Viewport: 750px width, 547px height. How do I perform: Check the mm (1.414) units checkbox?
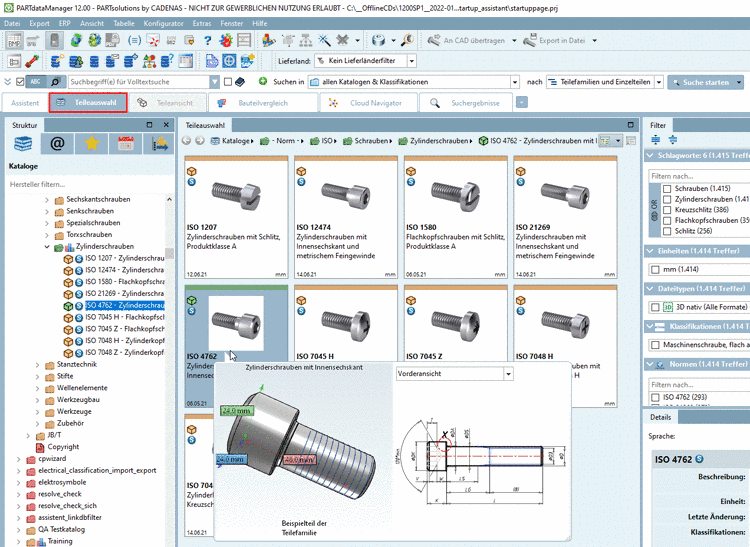[x=655, y=269]
